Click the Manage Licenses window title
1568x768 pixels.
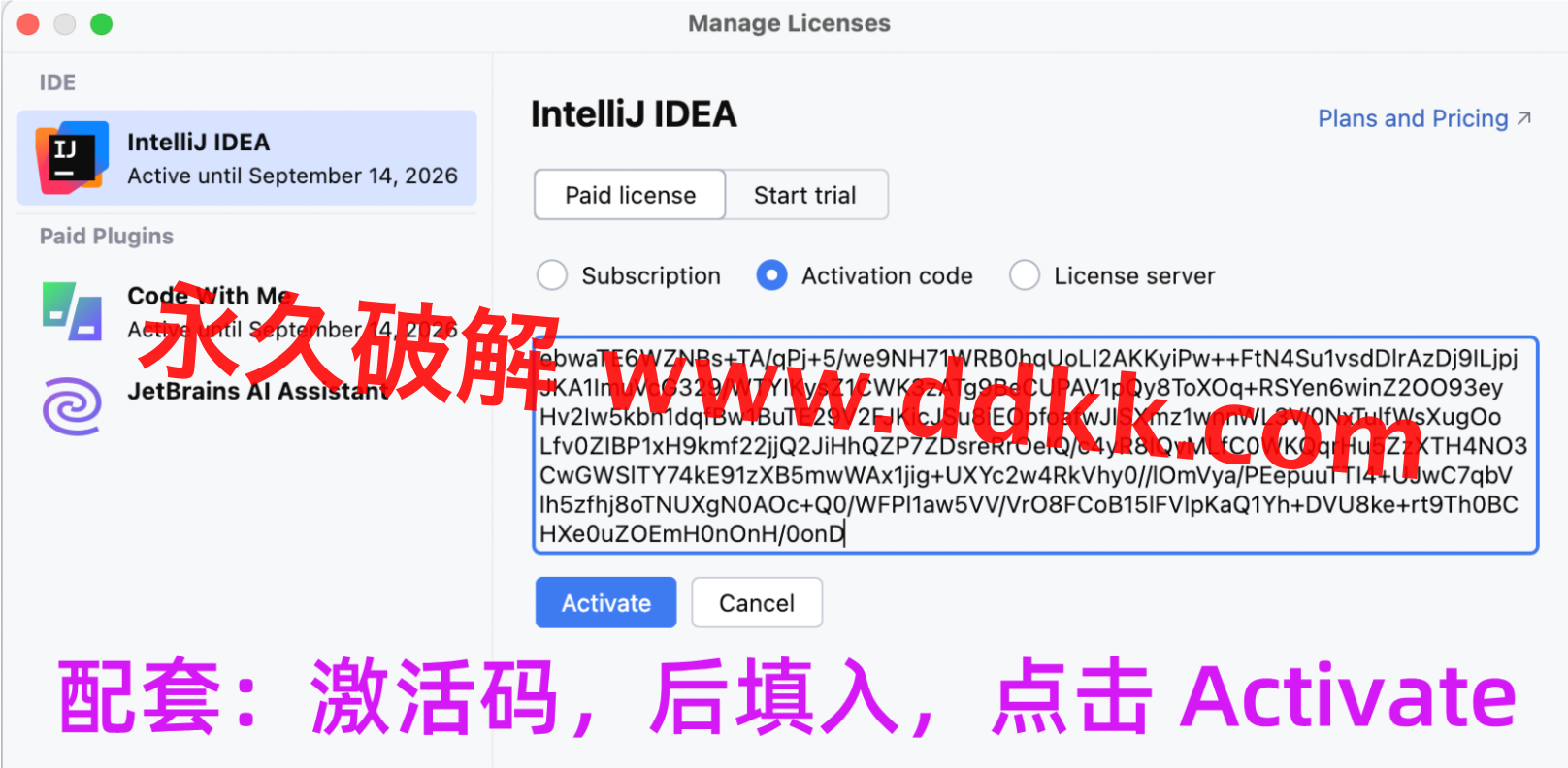(789, 23)
